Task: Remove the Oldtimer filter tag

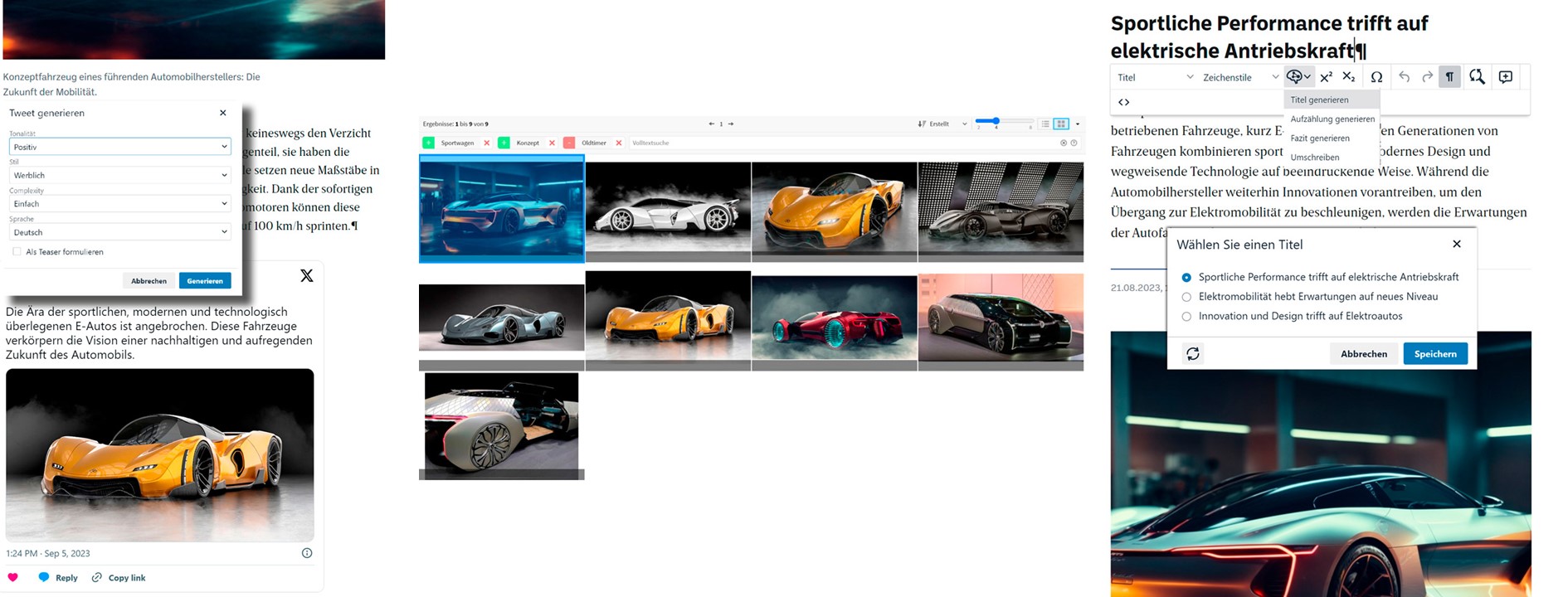Action: pyautogui.click(x=619, y=143)
